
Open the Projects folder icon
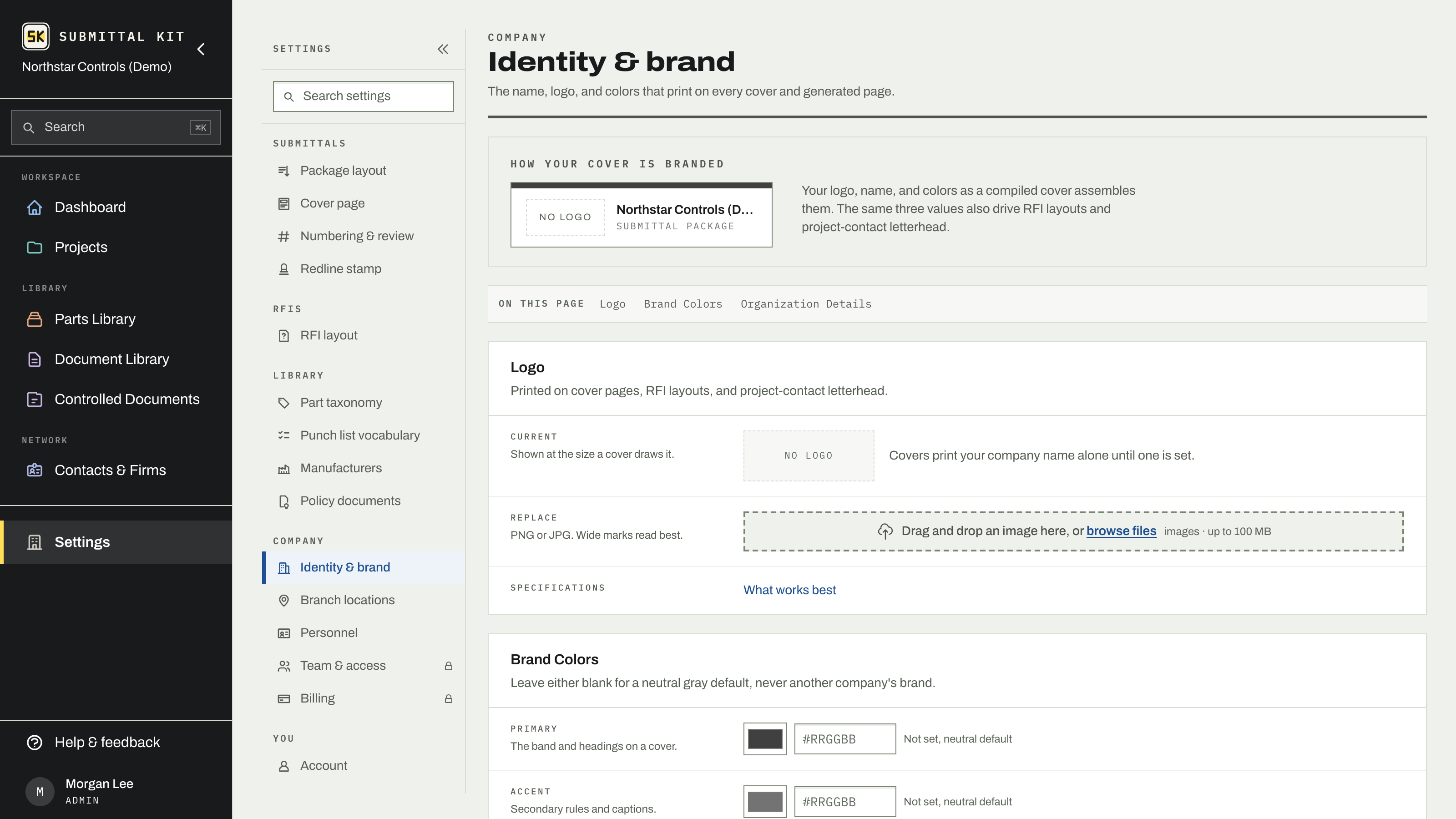click(35, 248)
